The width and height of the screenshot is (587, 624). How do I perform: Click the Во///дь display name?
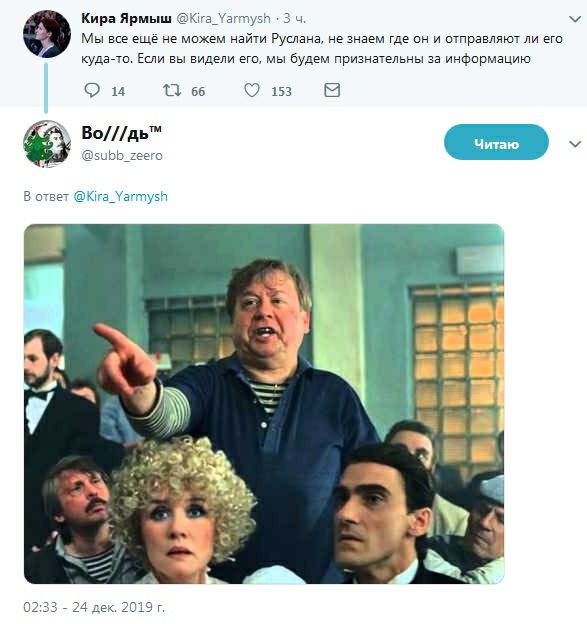point(121,133)
